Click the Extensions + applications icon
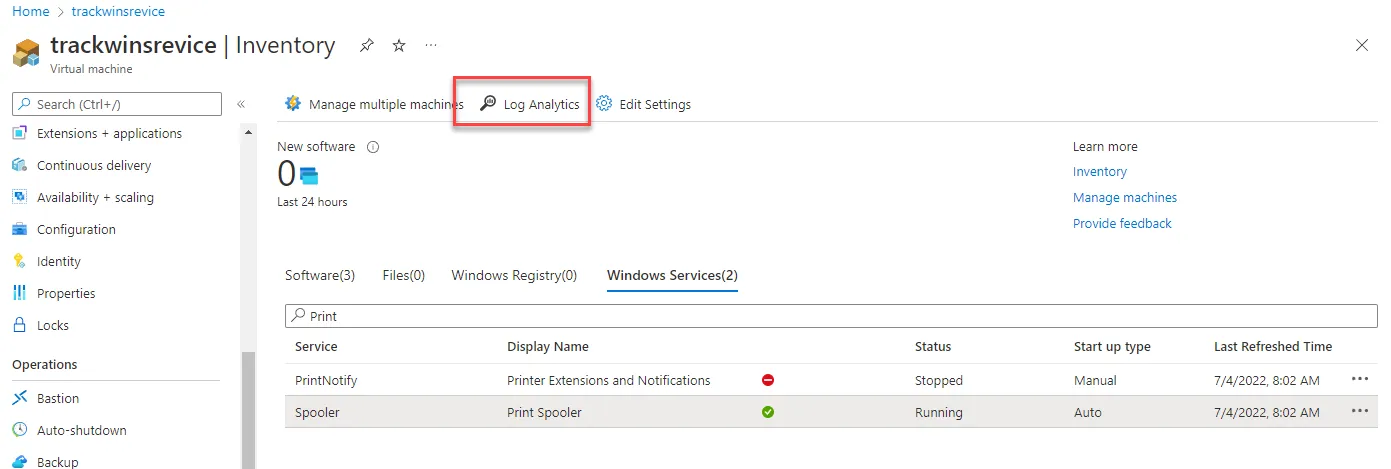 coord(19,133)
